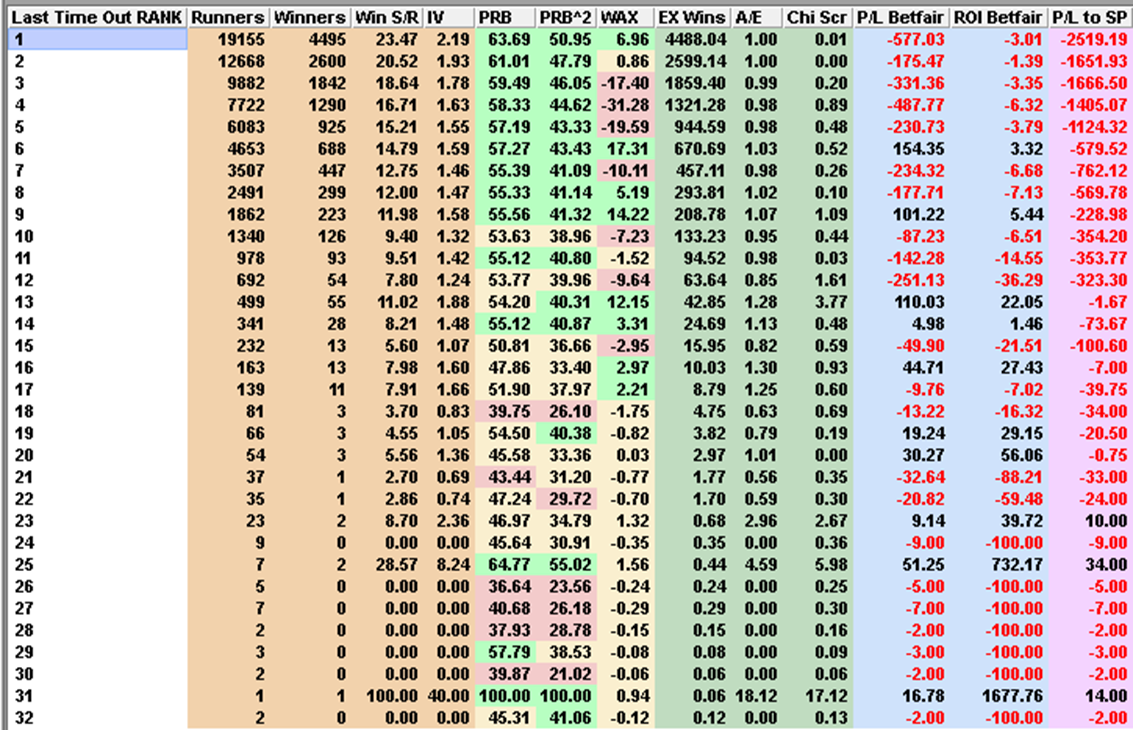Select the highlighted rank 1 cell

(96, 39)
